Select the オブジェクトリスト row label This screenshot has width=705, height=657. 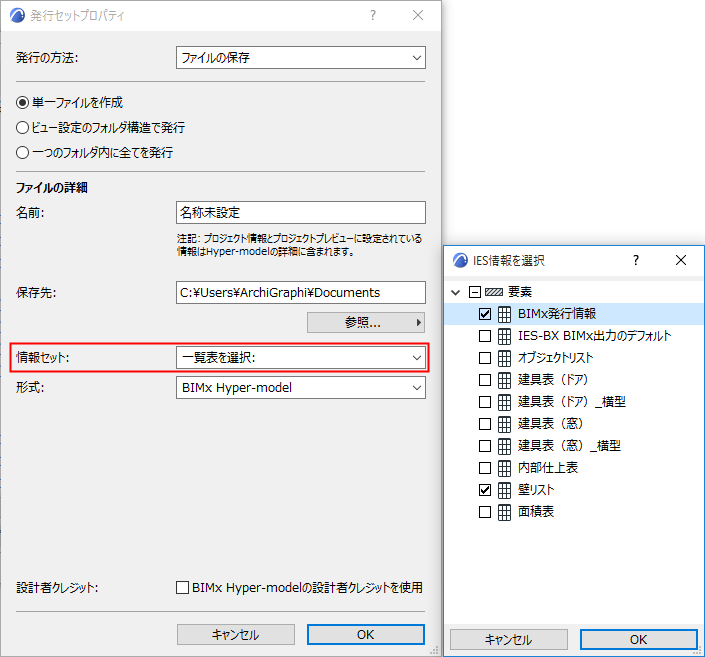coord(556,358)
